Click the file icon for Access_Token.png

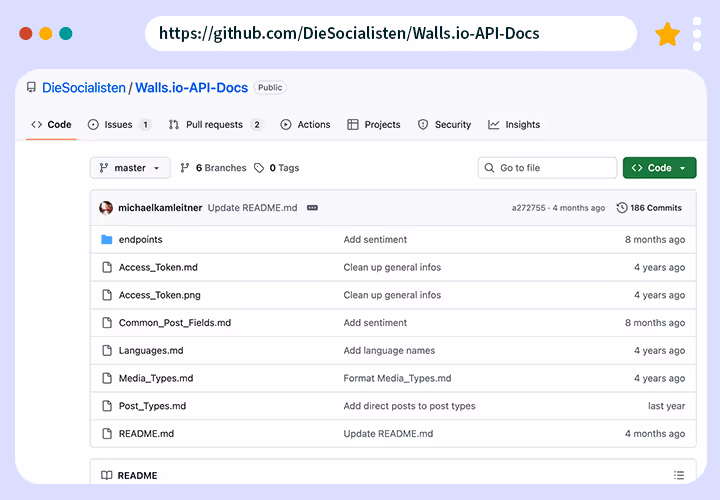107,295
